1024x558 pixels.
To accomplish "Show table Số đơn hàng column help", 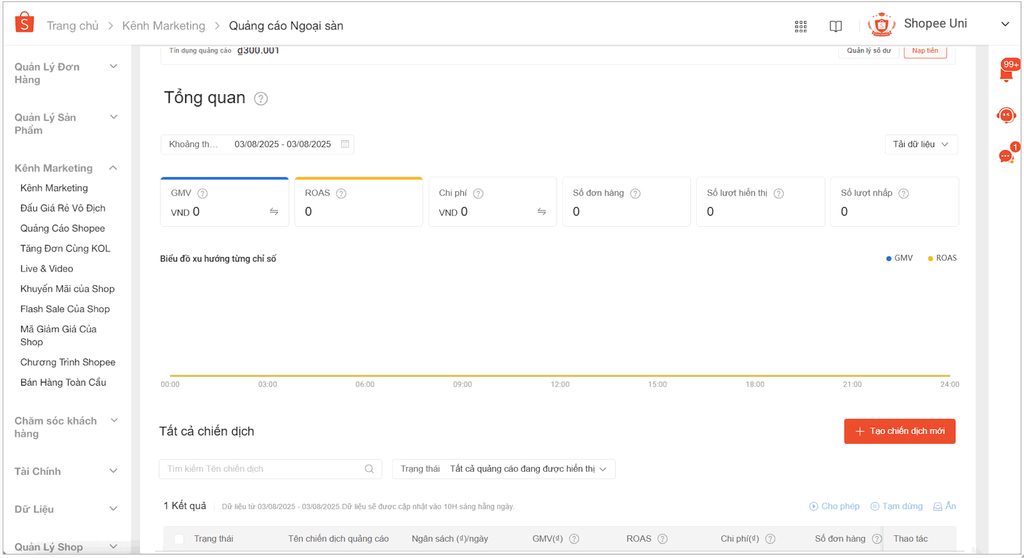I will click(x=876, y=539).
